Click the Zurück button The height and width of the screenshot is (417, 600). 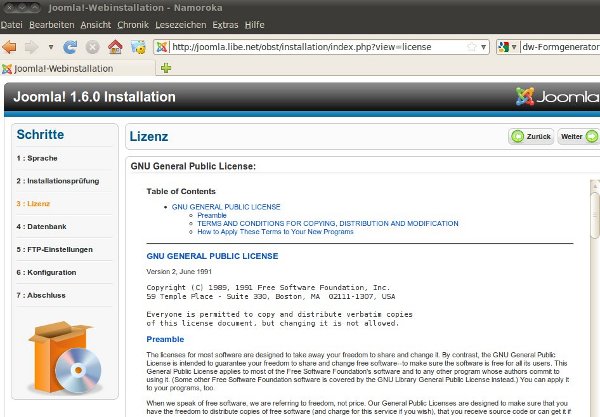[x=531, y=137]
